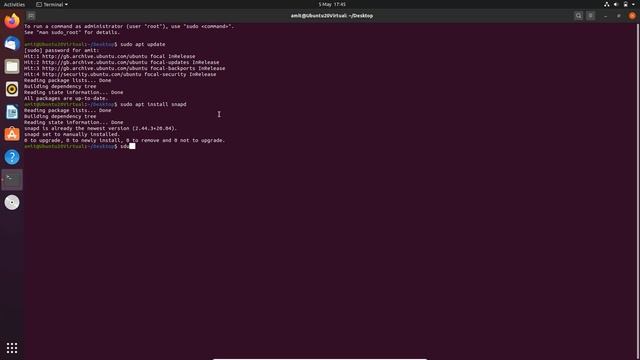The width and height of the screenshot is (640, 360).
Task: Open the terminal search icon
Action: (578, 16)
